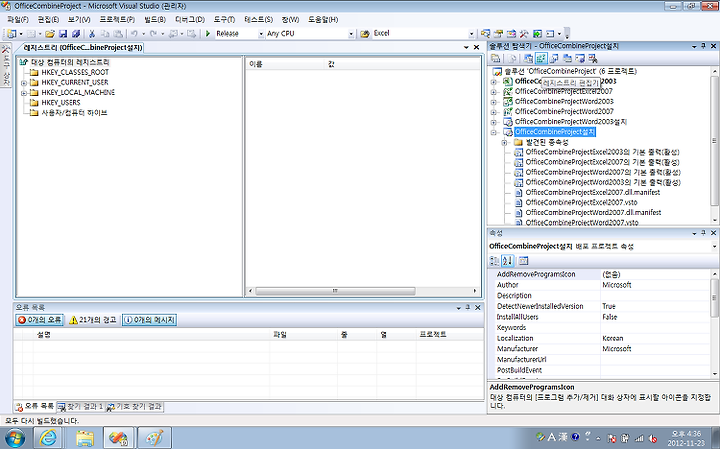Open Properties Window icon in main toolbar
Viewport: 720px width, 449px height.
(498, 34)
